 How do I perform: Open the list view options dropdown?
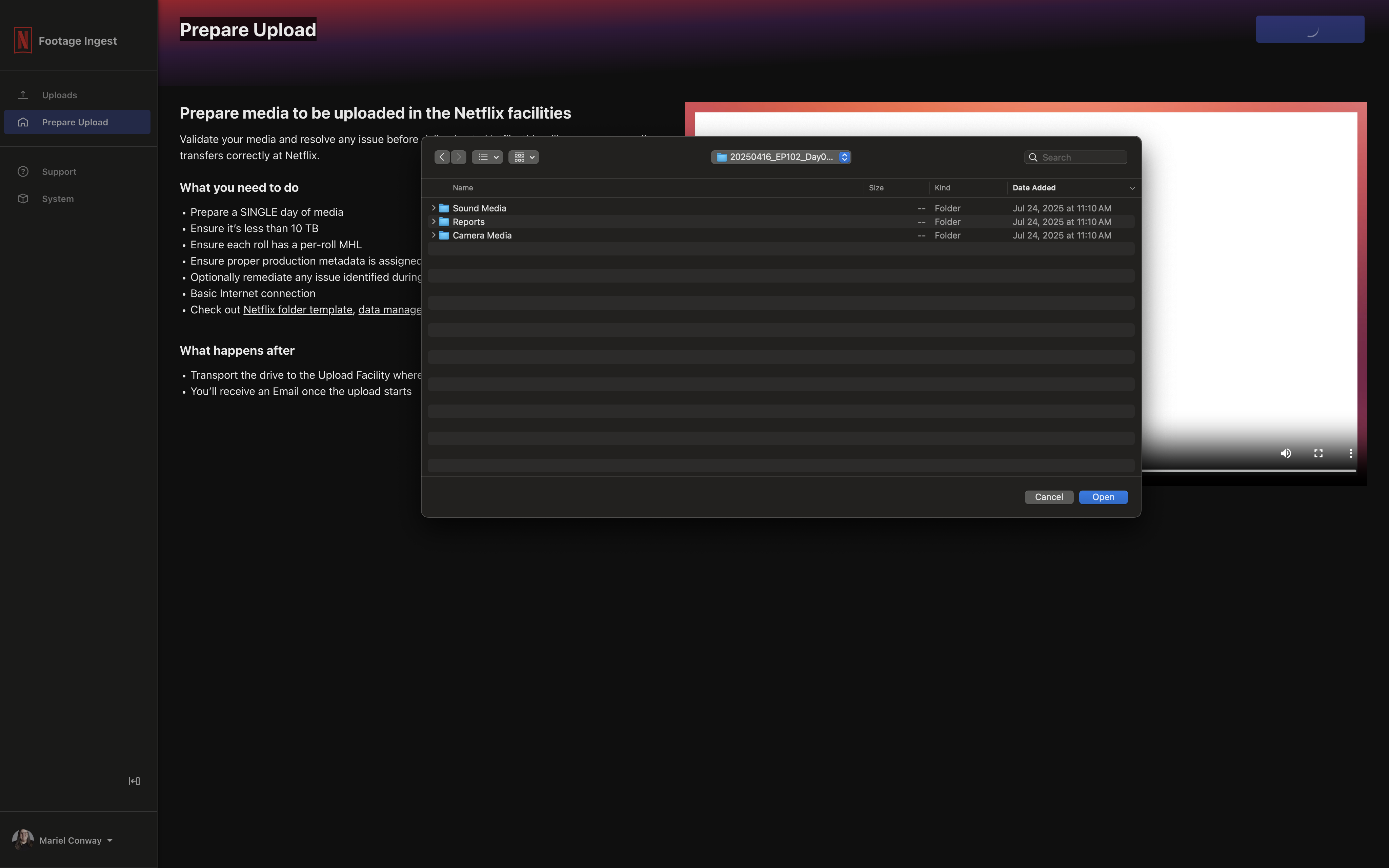(487, 157)
